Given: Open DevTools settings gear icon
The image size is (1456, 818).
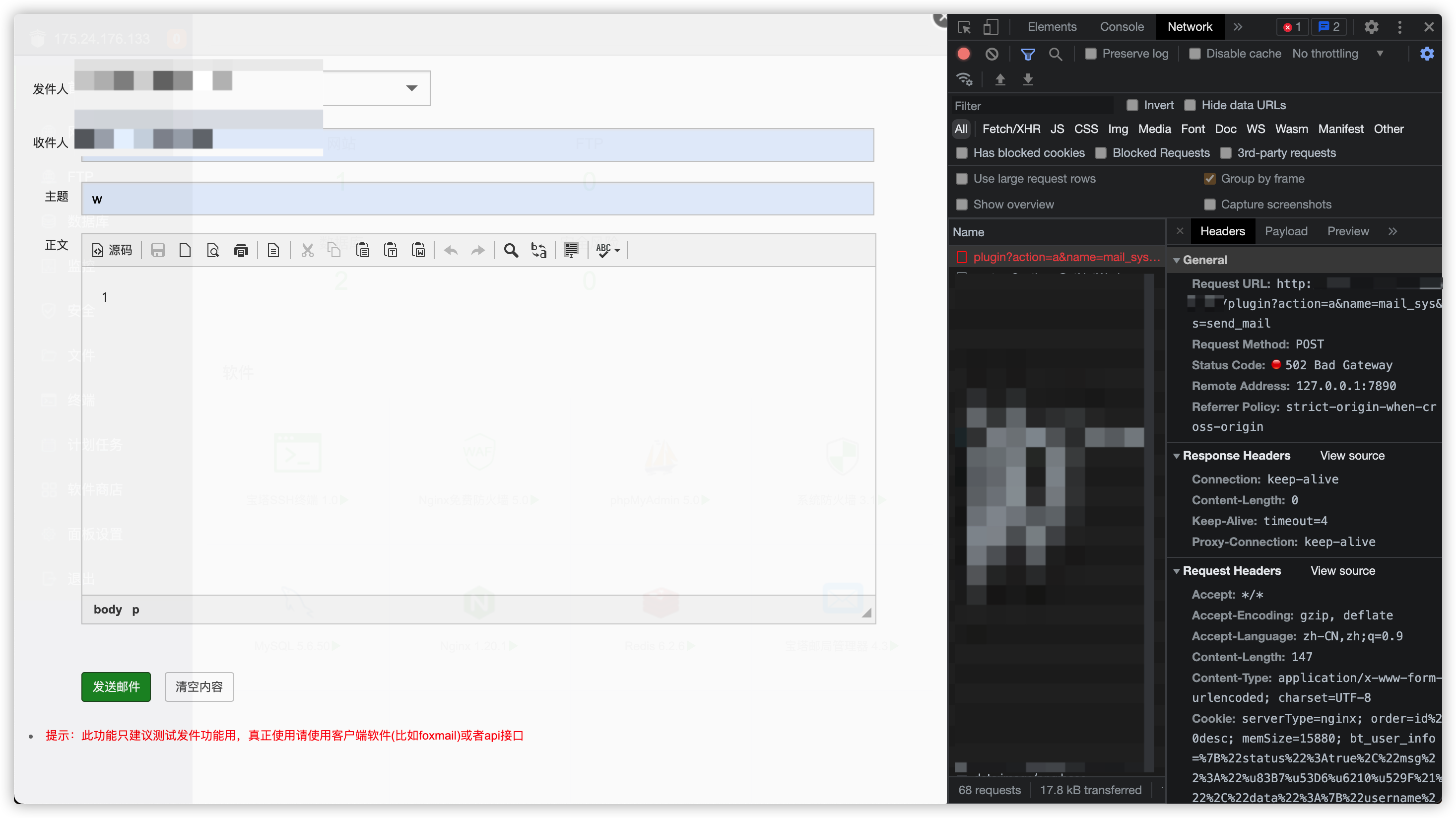Looking at the screenshot, I should pos(1371,27).
